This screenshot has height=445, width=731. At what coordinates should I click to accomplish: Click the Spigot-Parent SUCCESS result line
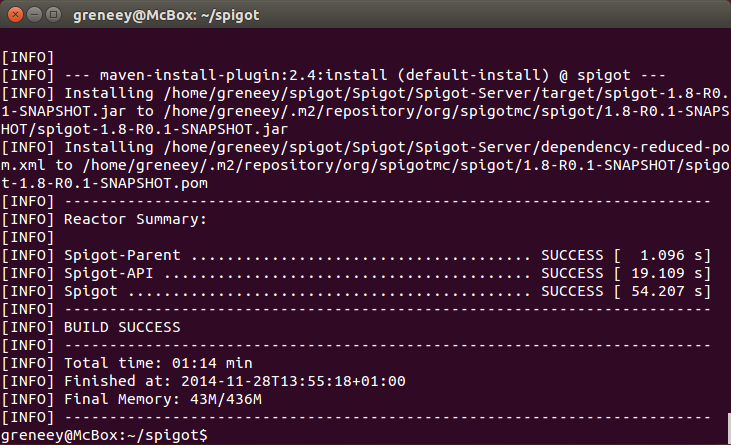356,255
